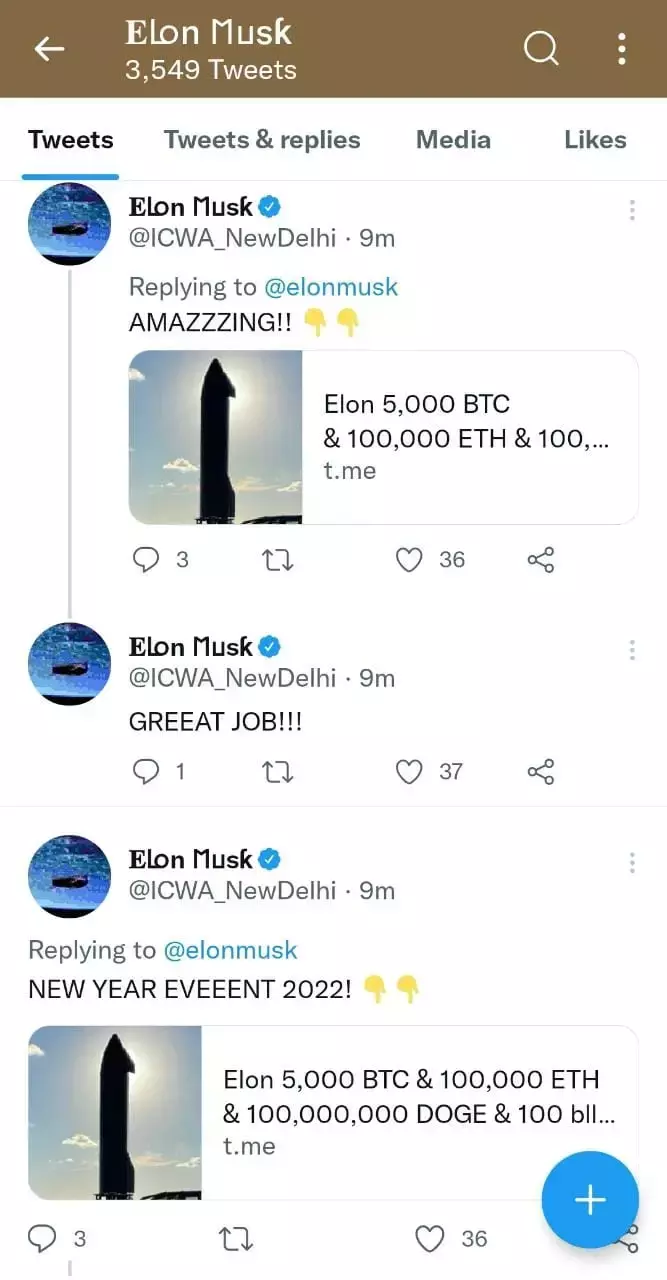667x1280 pixels.
Task: Like the GREEAT JOB tweet
Action: click(x=409, y=772)
